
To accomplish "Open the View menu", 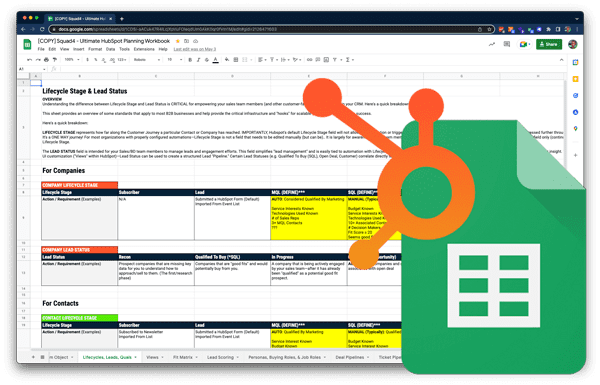I will pyautogui.click(x=64, y=49).
